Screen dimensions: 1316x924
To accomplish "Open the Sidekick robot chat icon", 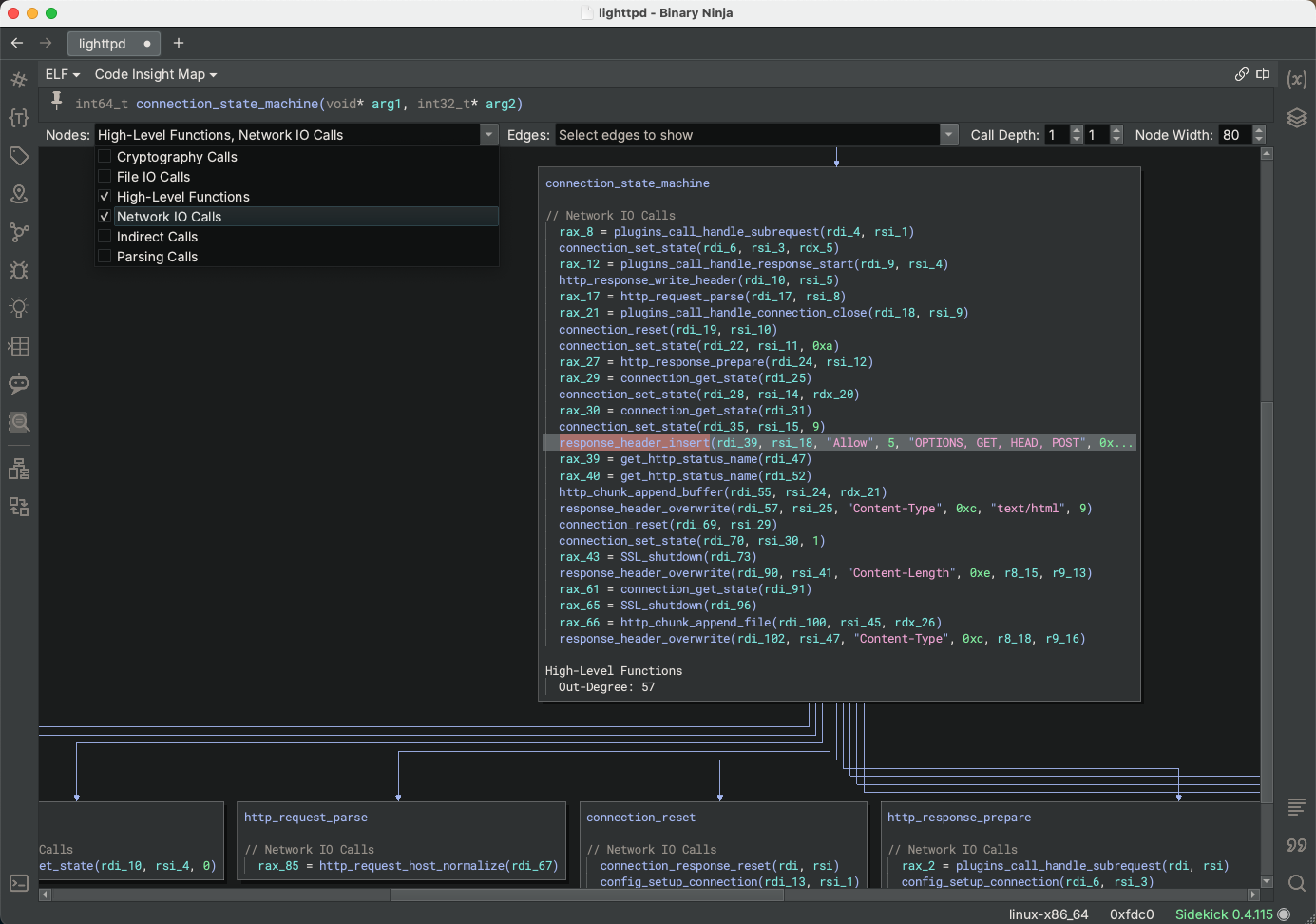I will click(x=18, y=384).
